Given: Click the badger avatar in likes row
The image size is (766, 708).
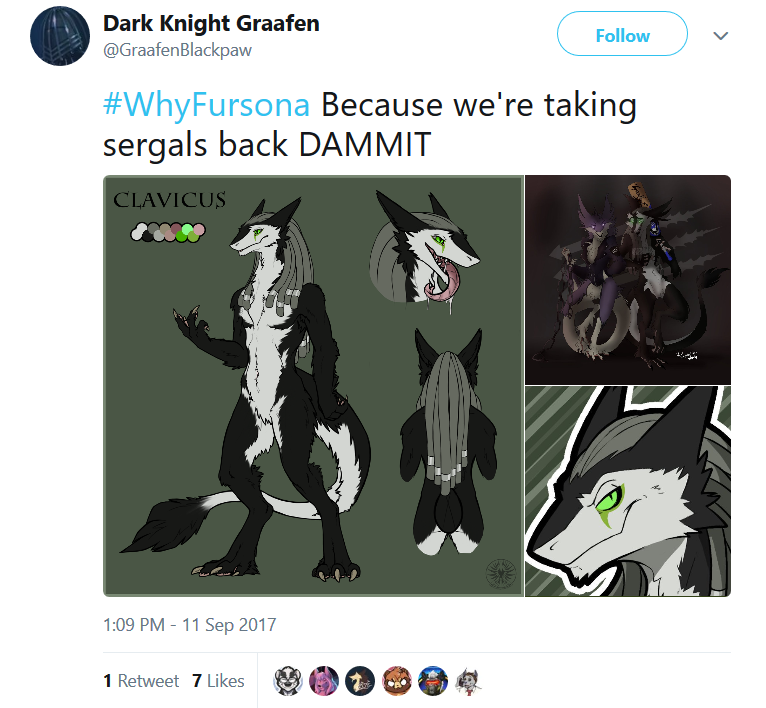Looking at the screenshot, I should coord(287,680).
